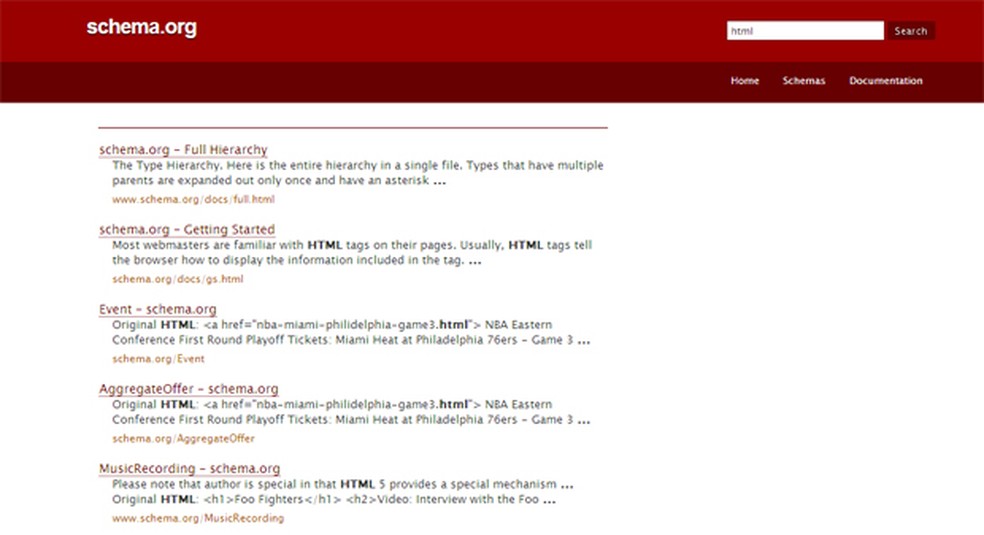Open the schema.org - Full Hierarchy result
984x535 pixels.
pos(183,150)
